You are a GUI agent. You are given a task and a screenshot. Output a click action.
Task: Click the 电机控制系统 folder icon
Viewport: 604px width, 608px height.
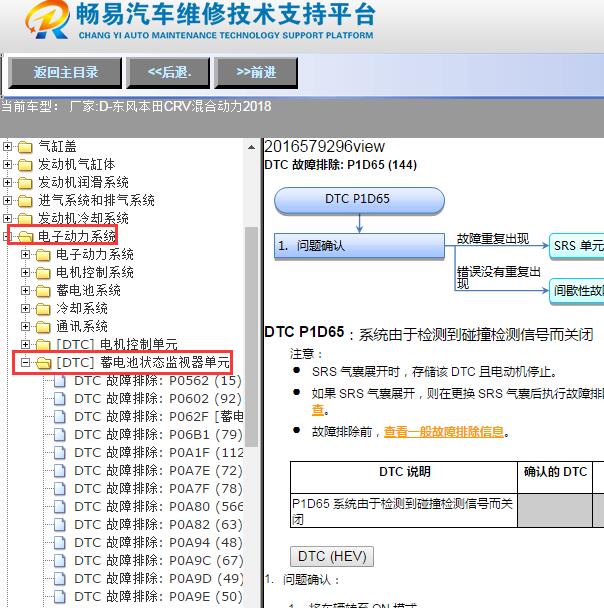click(43, 273)
